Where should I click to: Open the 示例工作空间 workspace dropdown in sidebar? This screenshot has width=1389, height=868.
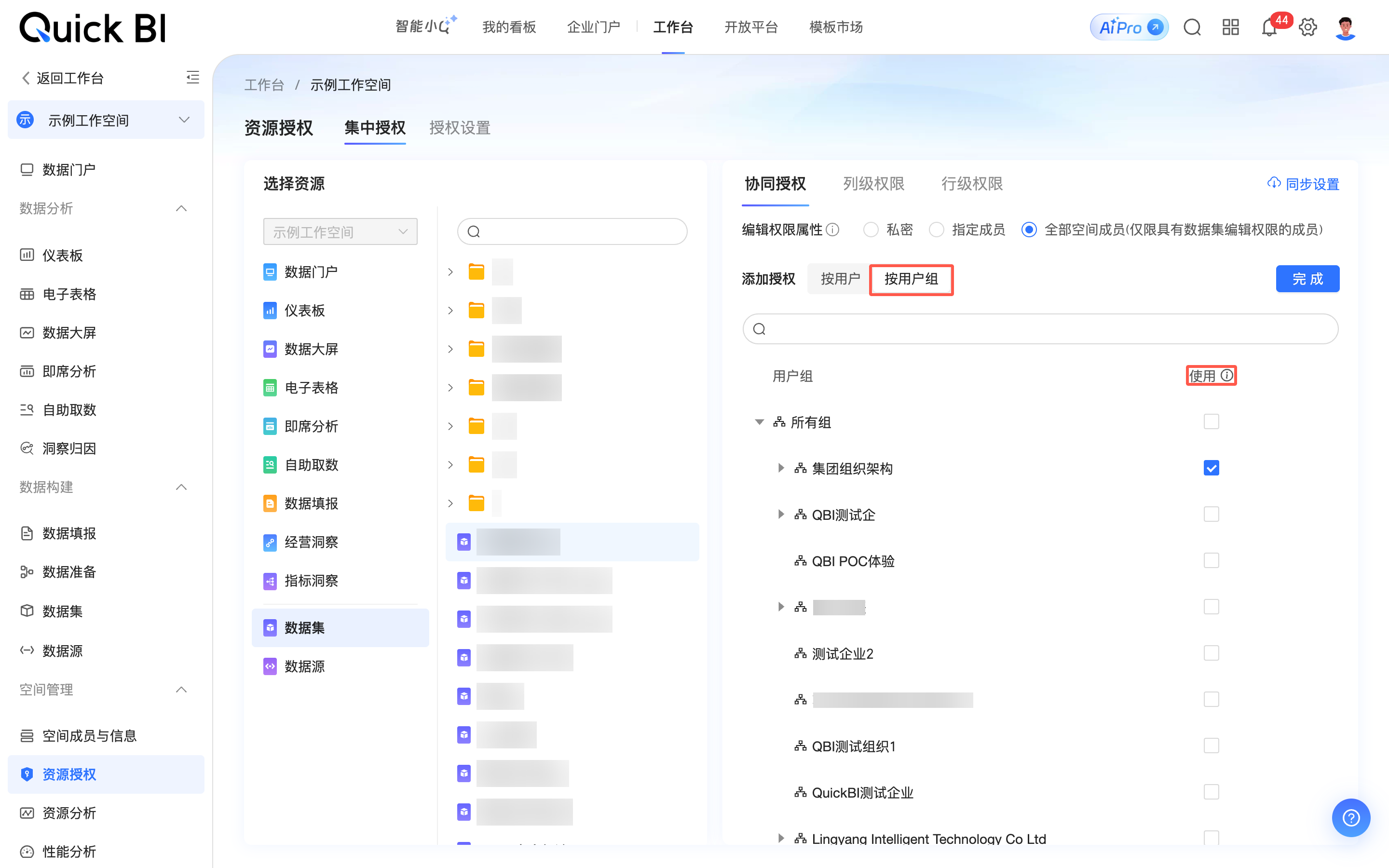pos(106,120)
